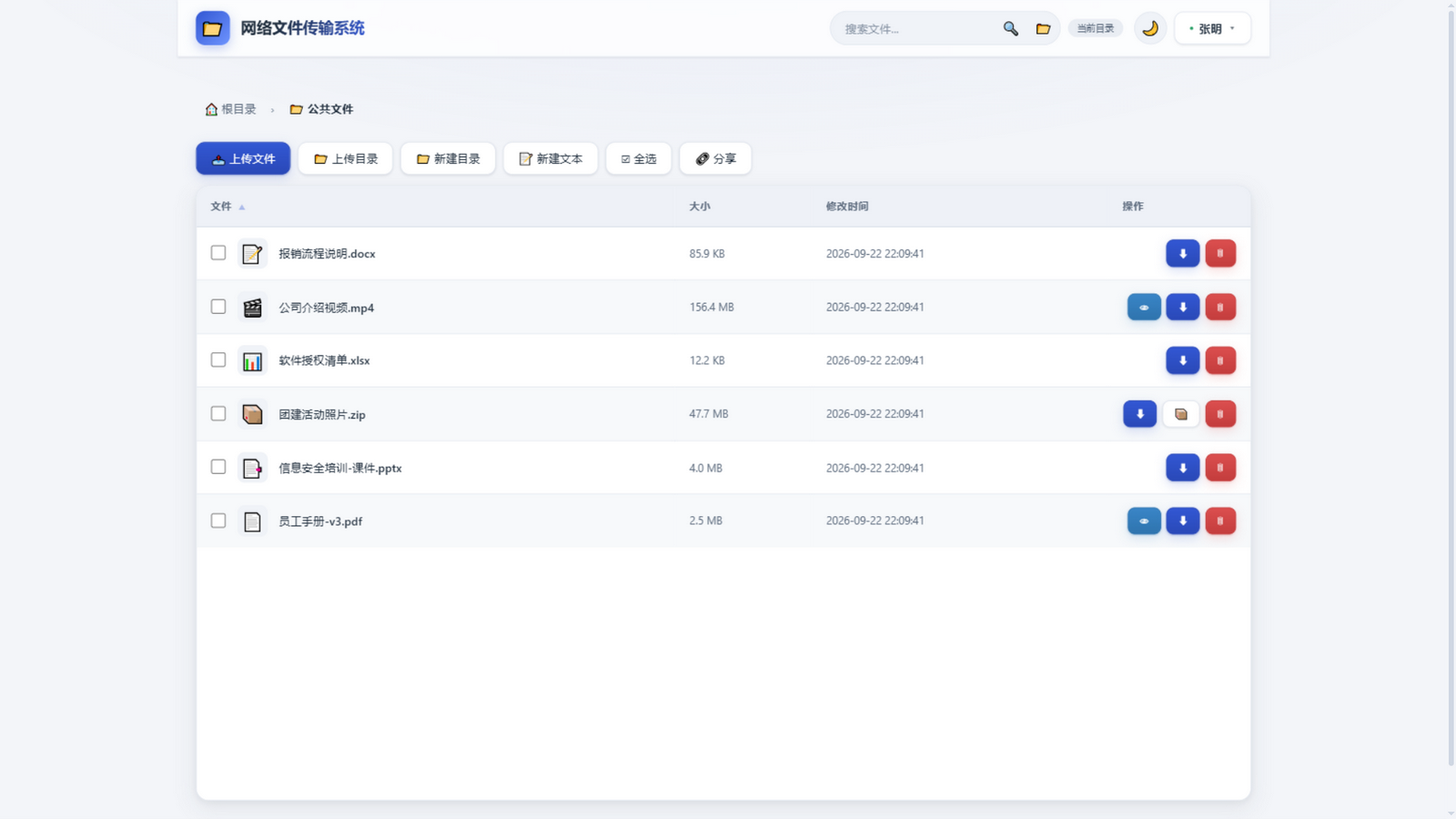The width and height of the screenshot is (1456, 819).
Task: Click 上传文件 button
Action: click(243, 158)
